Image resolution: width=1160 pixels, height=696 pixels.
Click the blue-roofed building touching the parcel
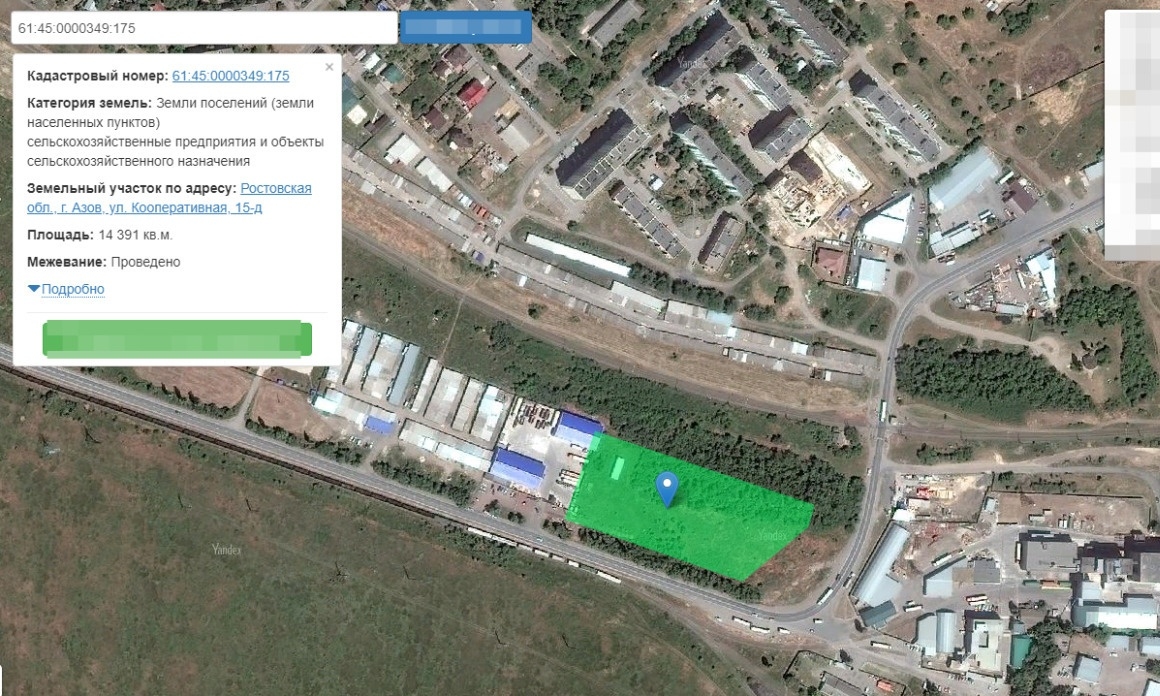[x=576, y=430]
